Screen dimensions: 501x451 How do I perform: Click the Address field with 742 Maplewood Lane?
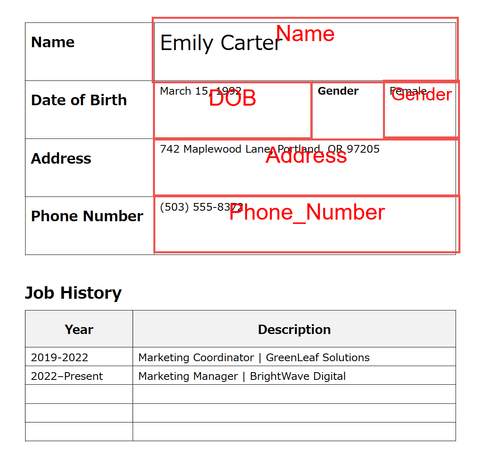tap(306, 167)
